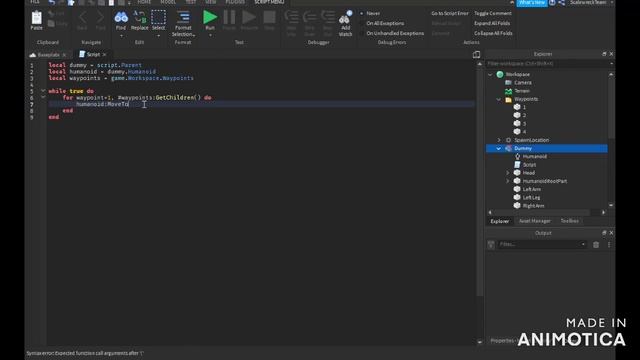
Task: Undock the Explorer panel
Action: [x=604, y=54]
